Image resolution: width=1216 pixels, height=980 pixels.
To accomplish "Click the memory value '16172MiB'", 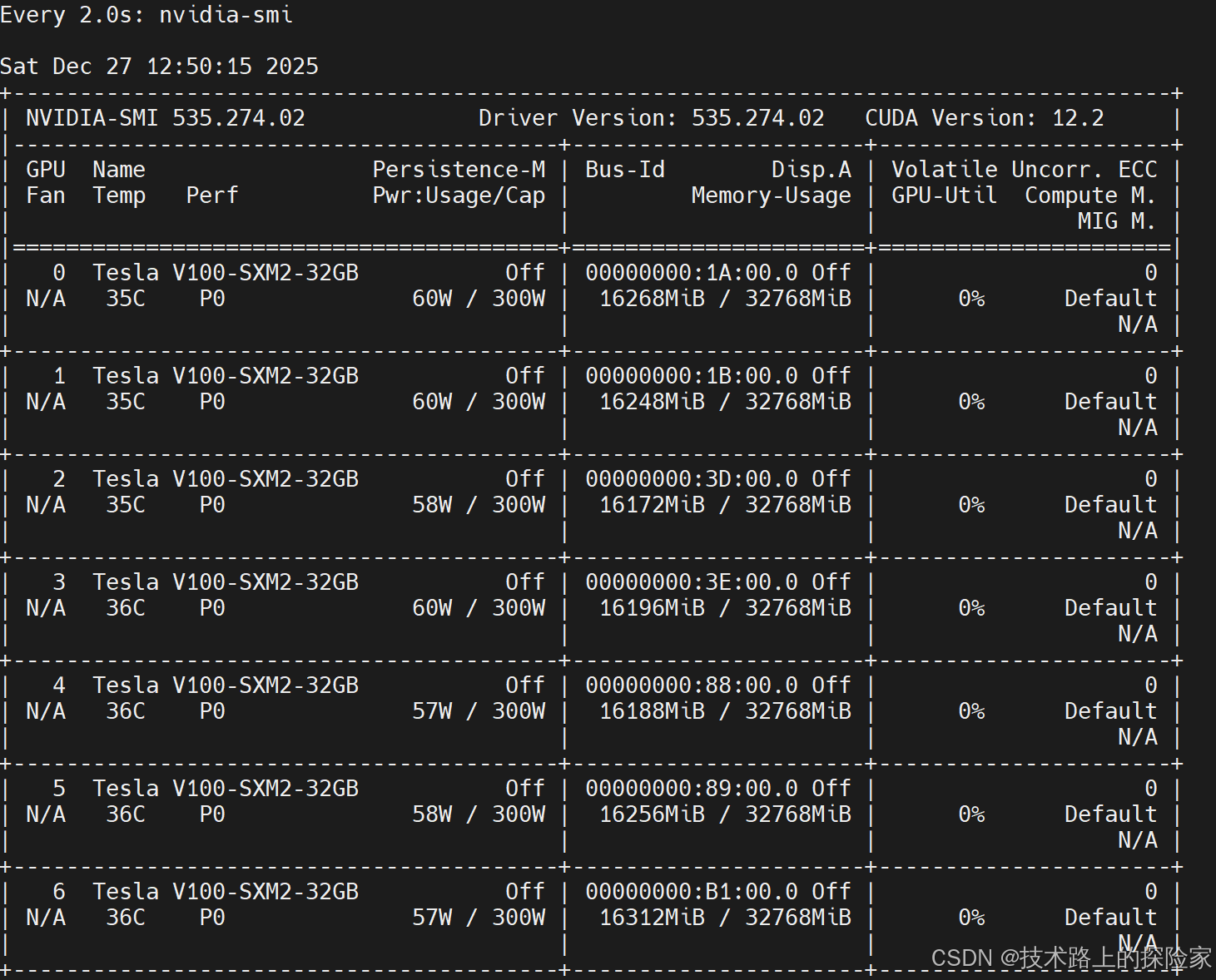I will coord(653,505).
